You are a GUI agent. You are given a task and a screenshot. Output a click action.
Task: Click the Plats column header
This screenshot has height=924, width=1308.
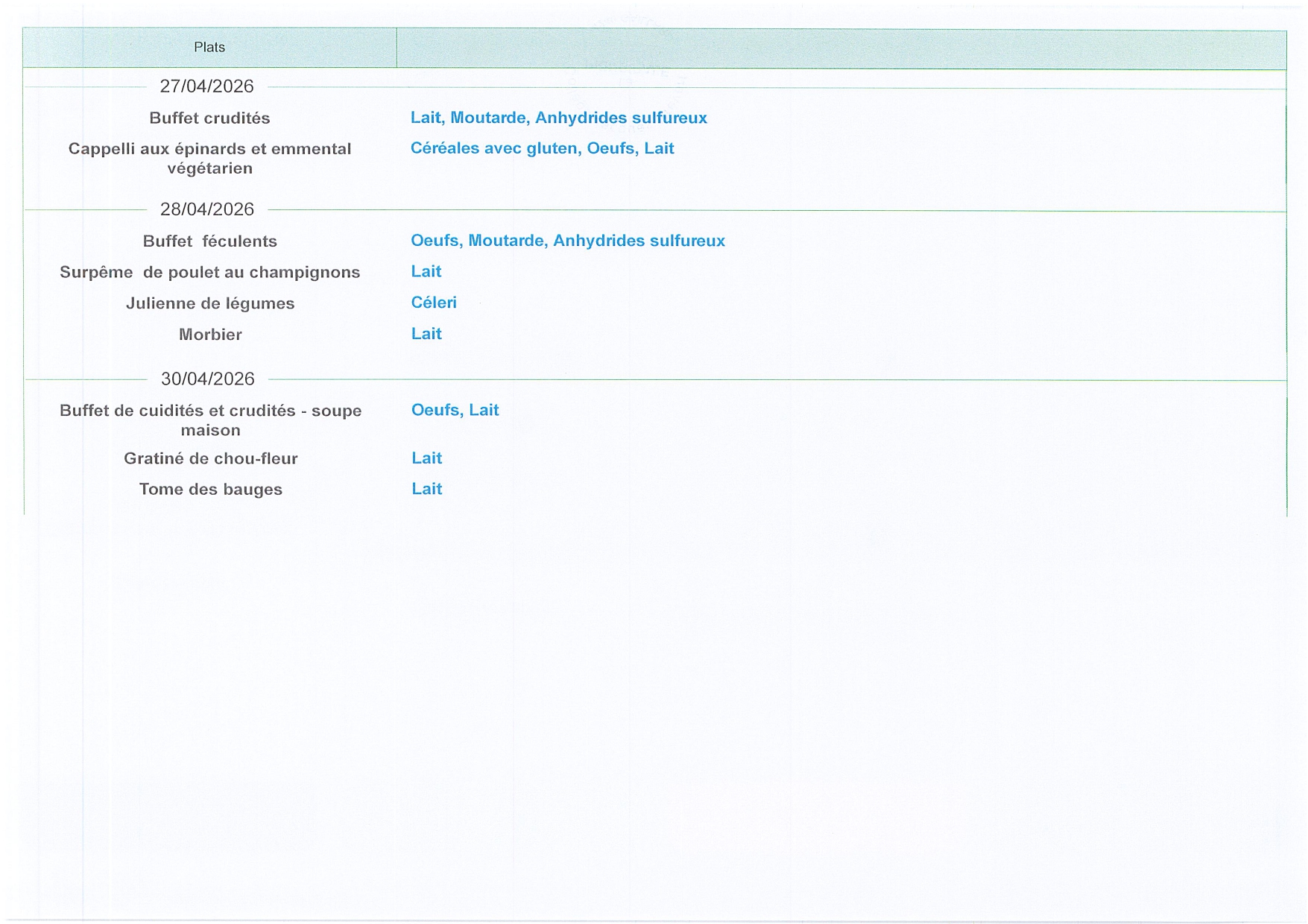pyautogui.click(x=209, y=48)
